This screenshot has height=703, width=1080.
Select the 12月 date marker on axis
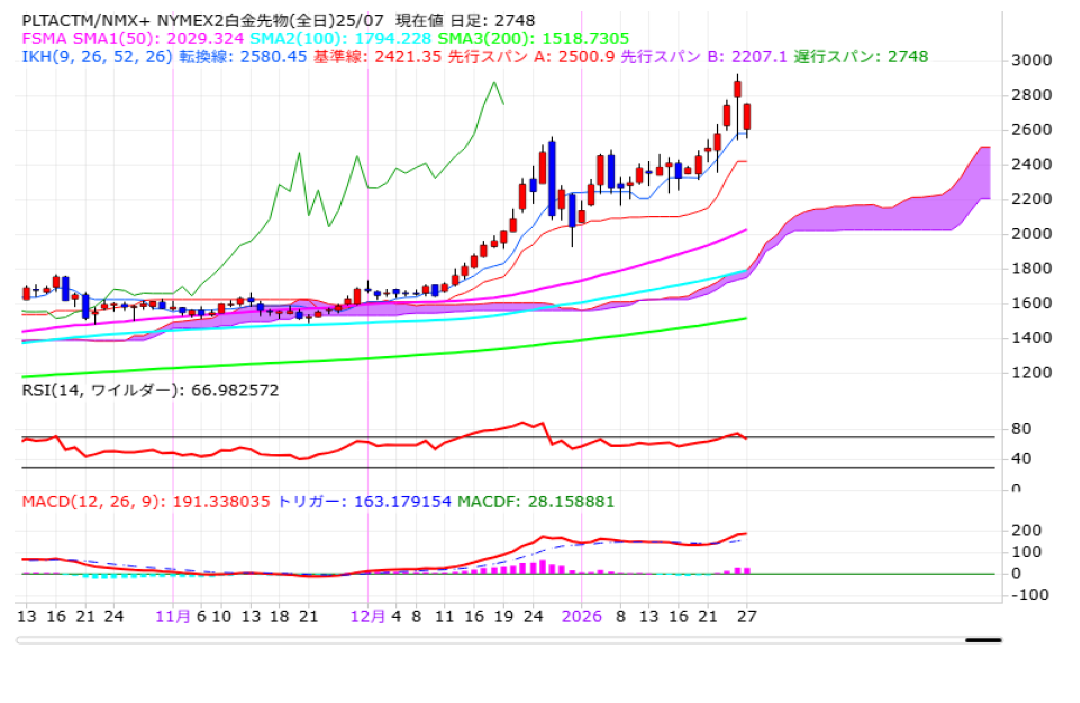pos(368,616)
